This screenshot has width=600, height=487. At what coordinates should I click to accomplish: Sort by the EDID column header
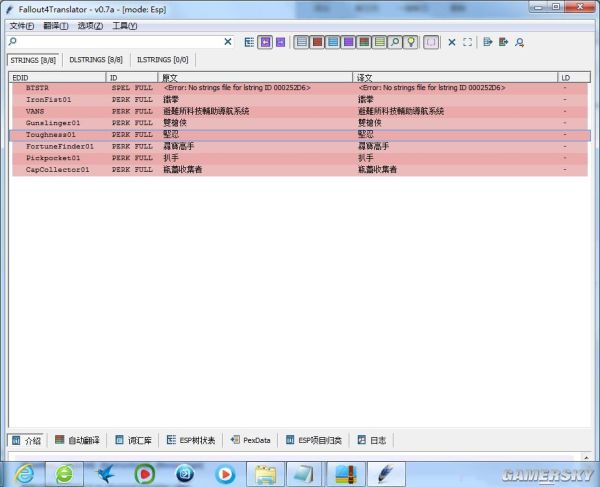click(x=57, y=78)
